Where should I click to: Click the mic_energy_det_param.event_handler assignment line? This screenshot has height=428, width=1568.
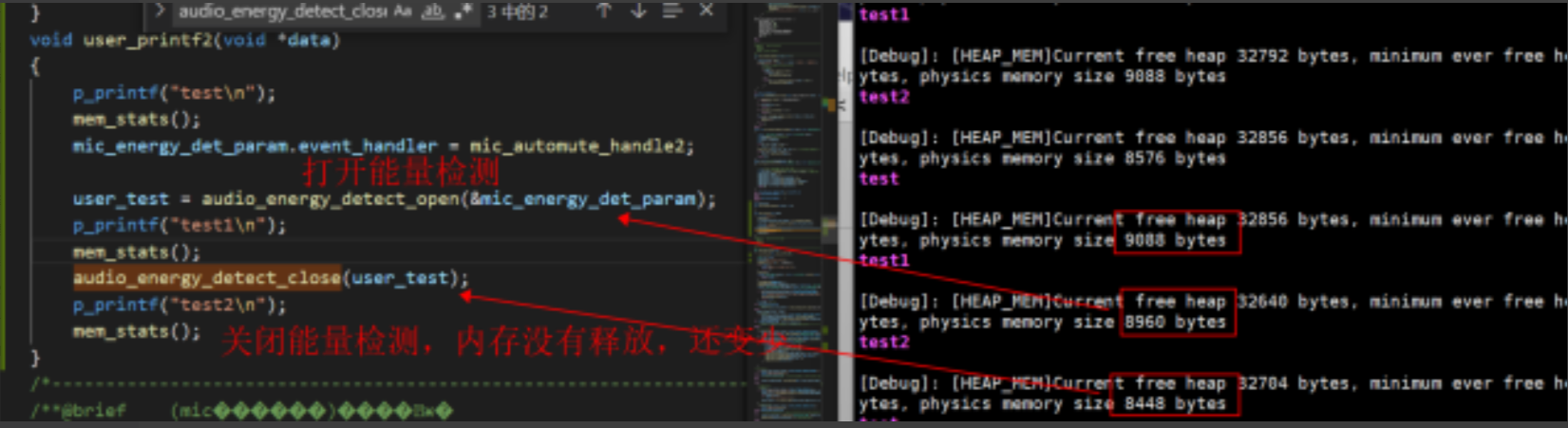(384, 146)
